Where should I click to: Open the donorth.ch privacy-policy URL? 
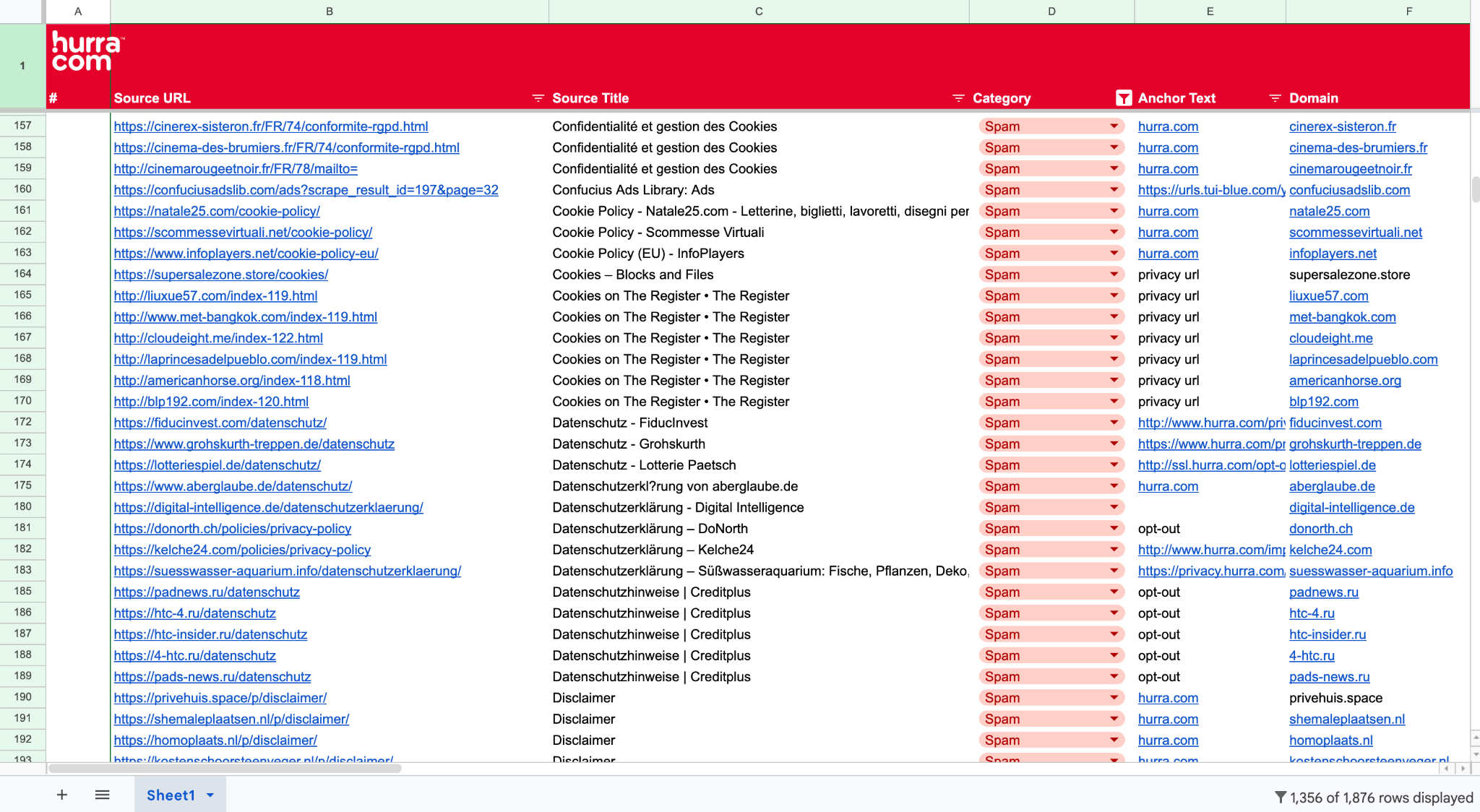click(x=233, y=529)
